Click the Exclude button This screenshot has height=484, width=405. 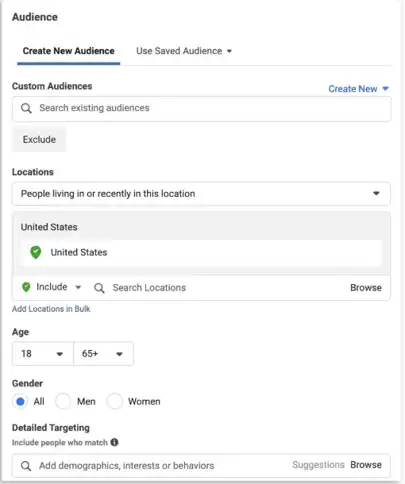tap(39, 139)
